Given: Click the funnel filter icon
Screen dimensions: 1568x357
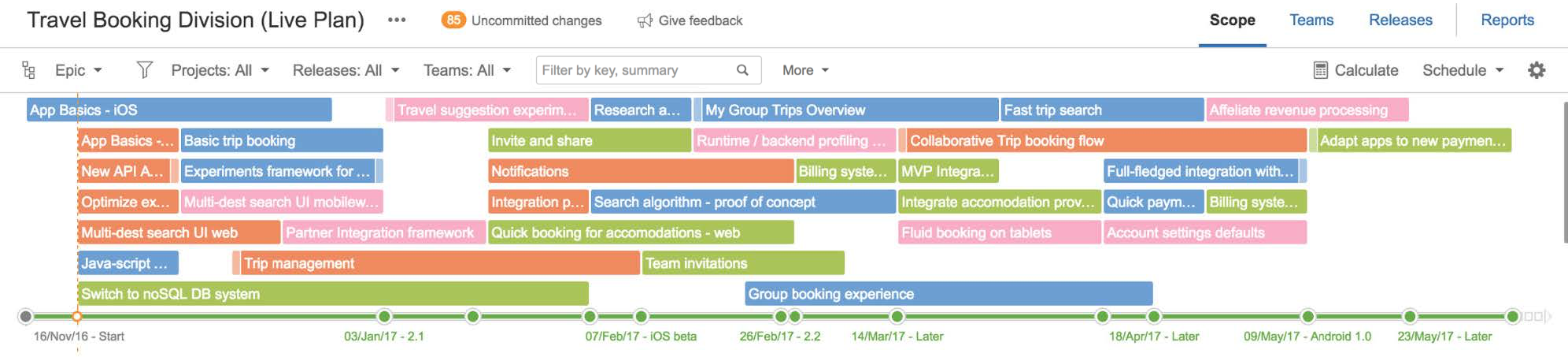Looking at the screenshot, I should click(x=144, y=70).
